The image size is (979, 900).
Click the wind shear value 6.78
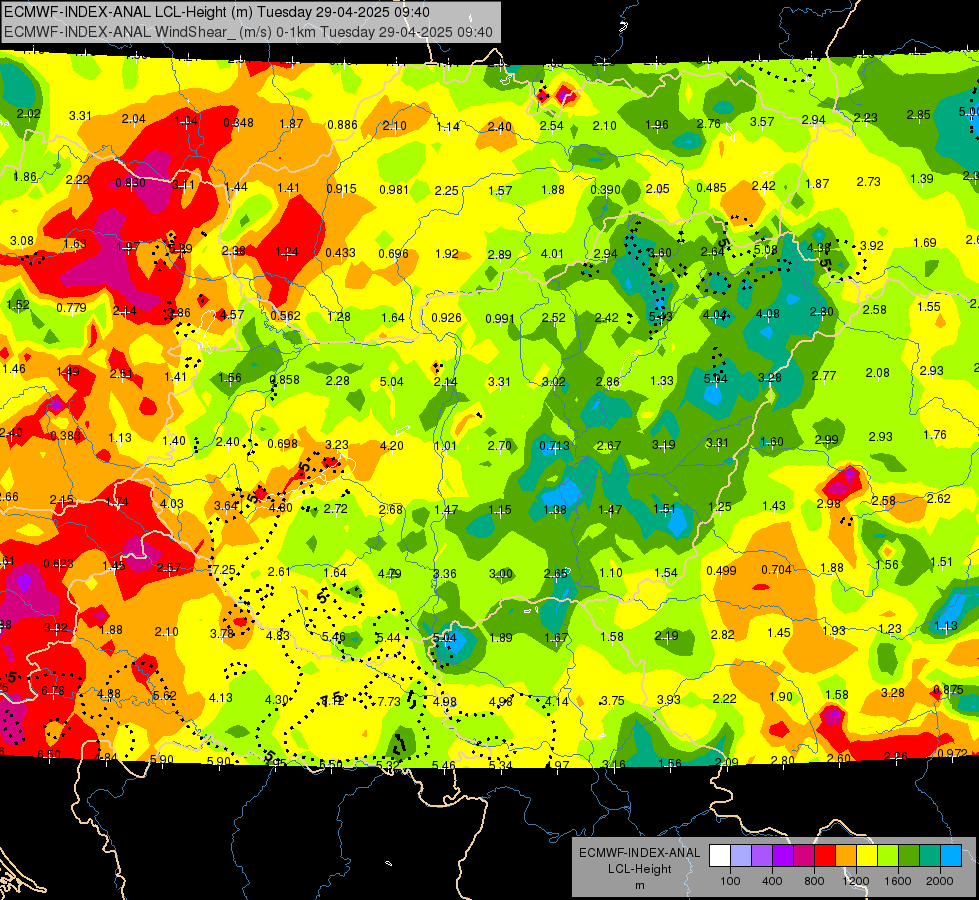(53, 691)
